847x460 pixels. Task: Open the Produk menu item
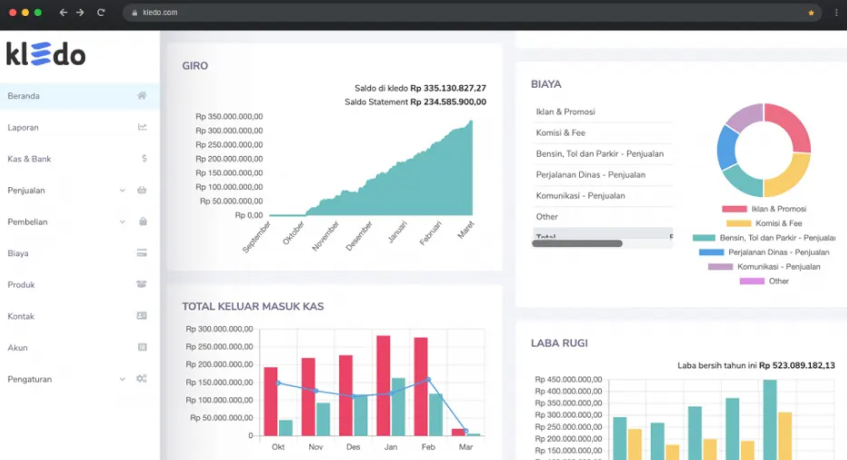(x=22, y=285)
